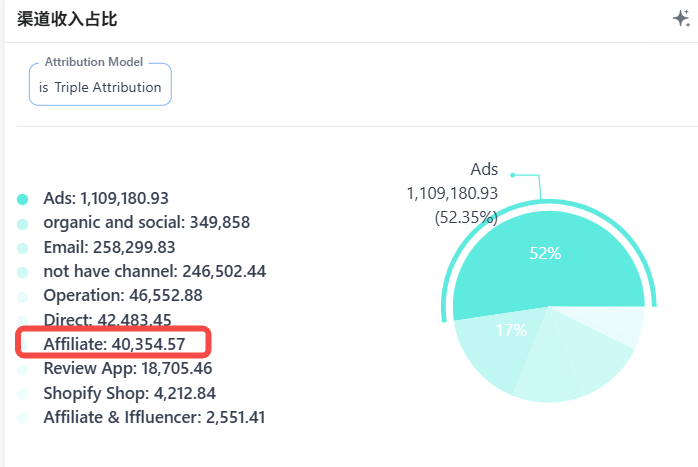Open the Attribution Model filter

(x=100, y=86)
